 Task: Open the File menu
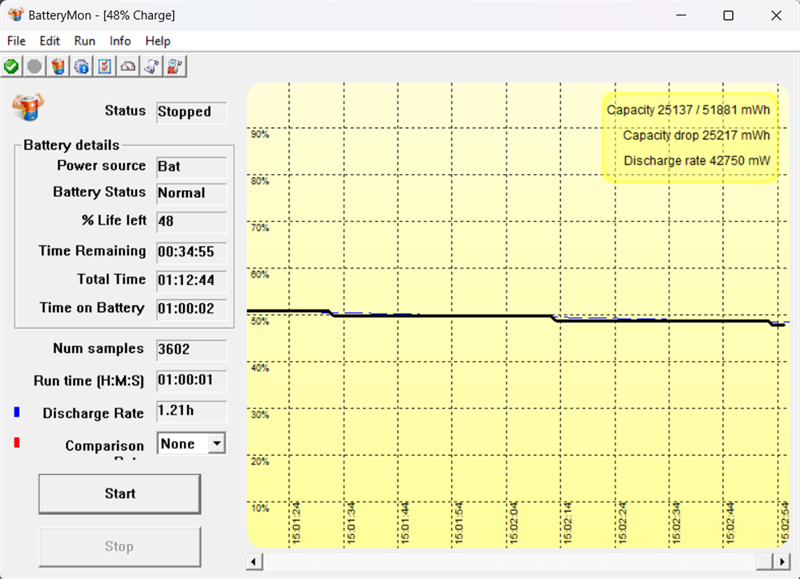click(16, 41)
